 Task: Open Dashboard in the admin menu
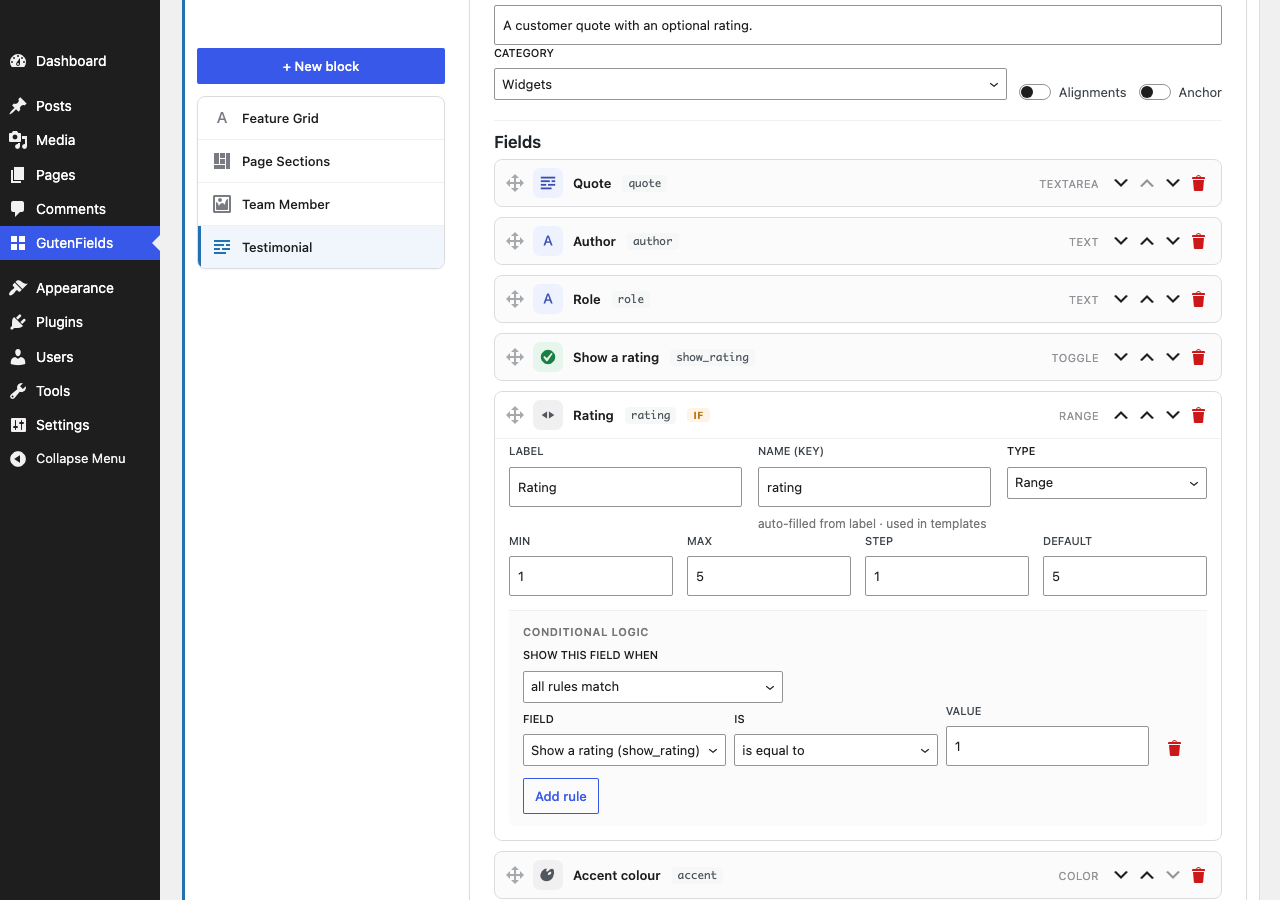click(x=80, y=61)
